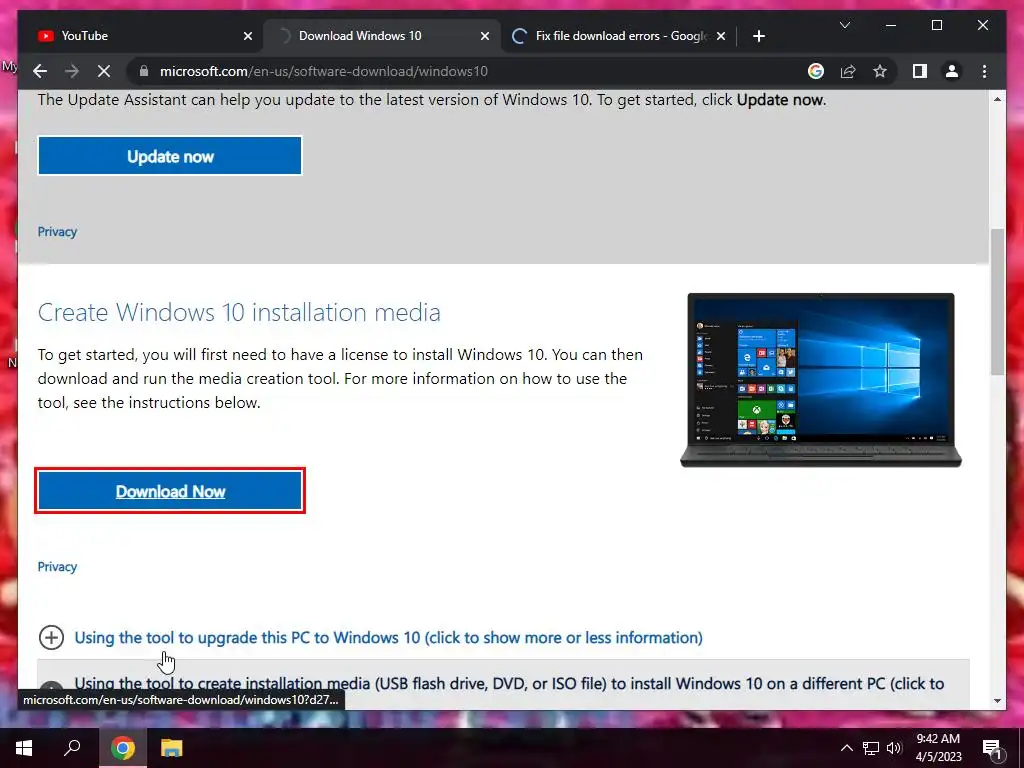Click the address bar URL
Image resolution: width=1024 pixels, height=768 pixels.
coord(324,71)
